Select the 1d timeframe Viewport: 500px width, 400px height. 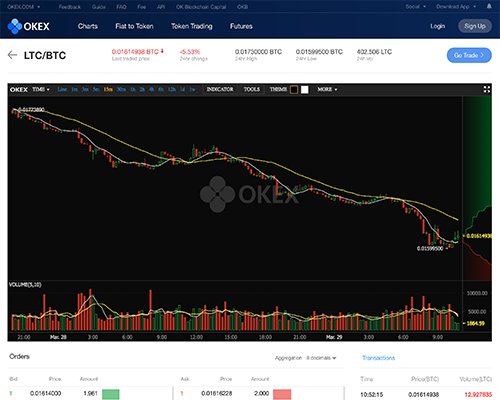click(182, 89)
